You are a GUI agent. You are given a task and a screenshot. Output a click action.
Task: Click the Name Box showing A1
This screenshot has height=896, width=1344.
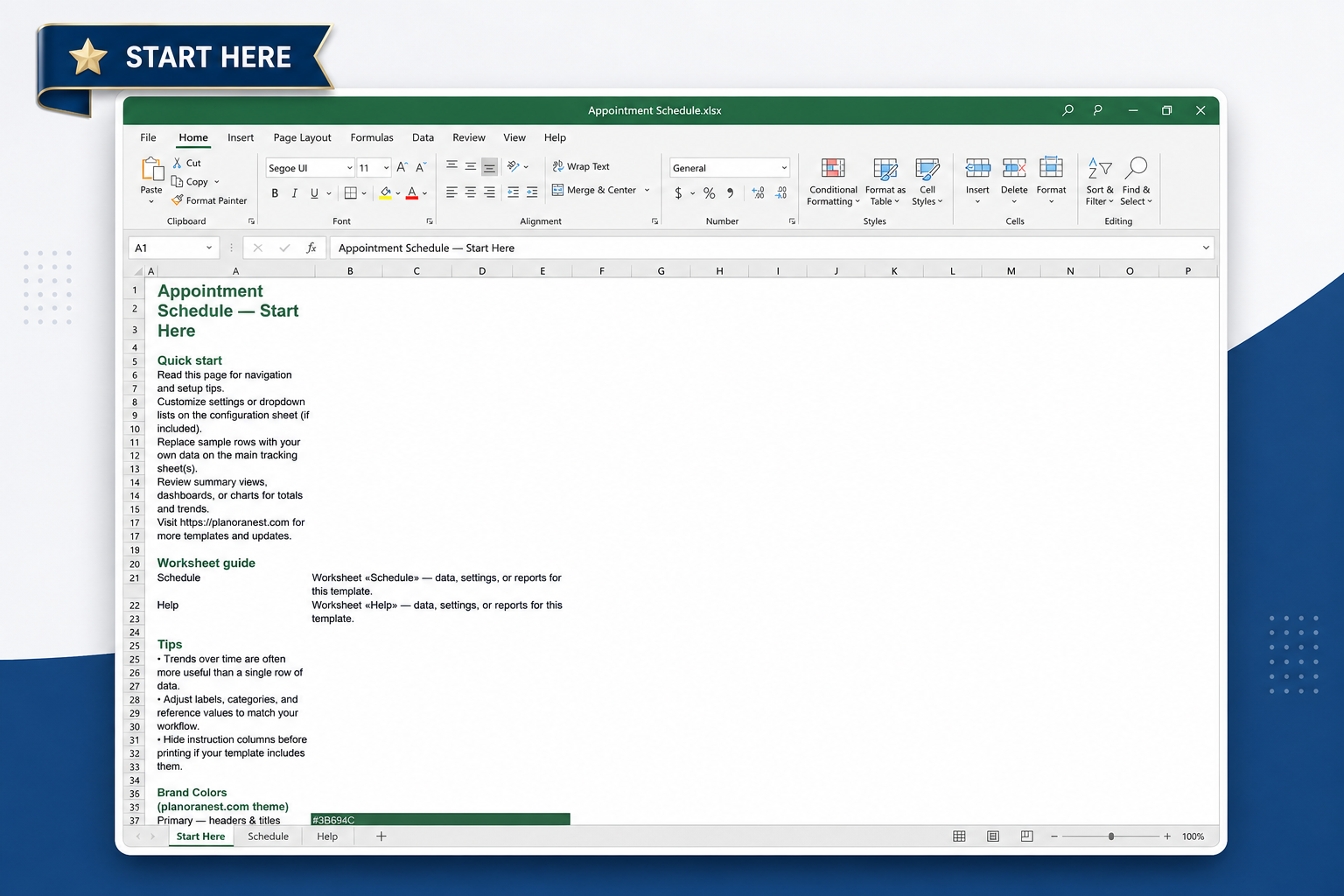tap(173, 248)
